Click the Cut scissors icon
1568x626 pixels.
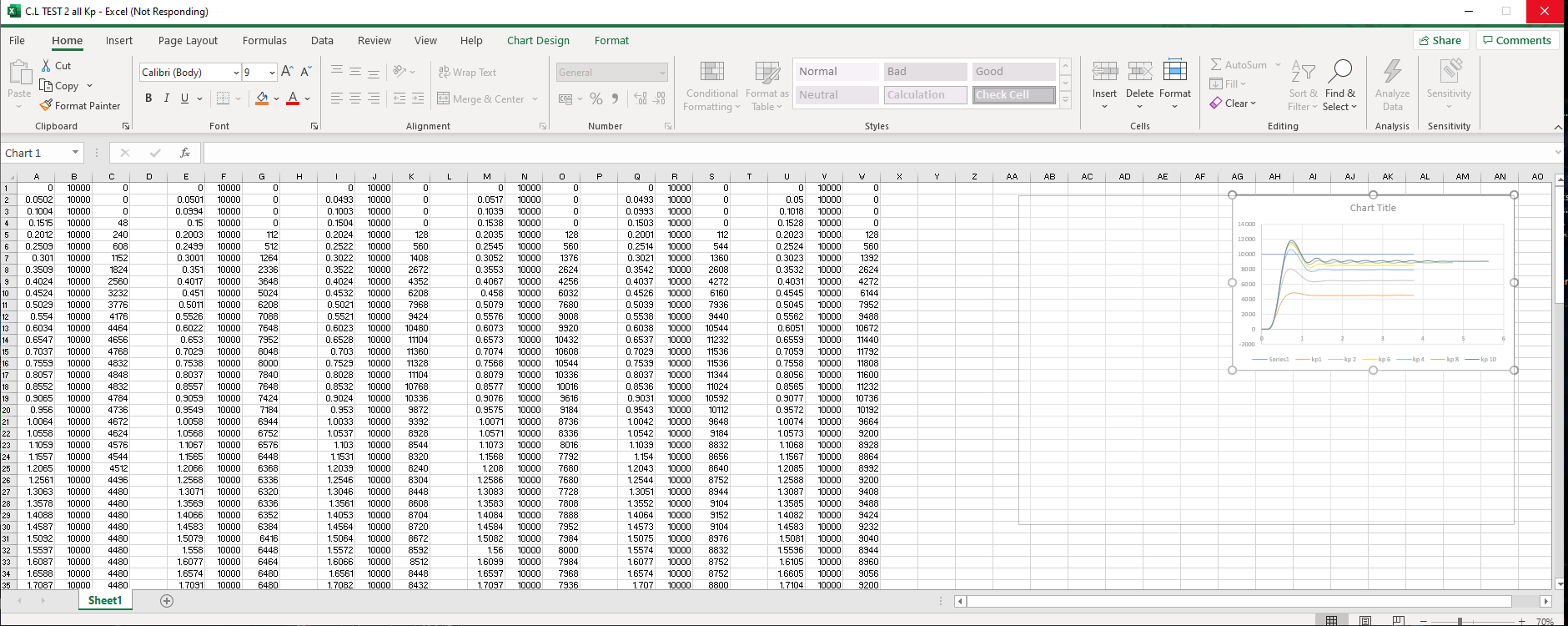[x=46, y=65]
